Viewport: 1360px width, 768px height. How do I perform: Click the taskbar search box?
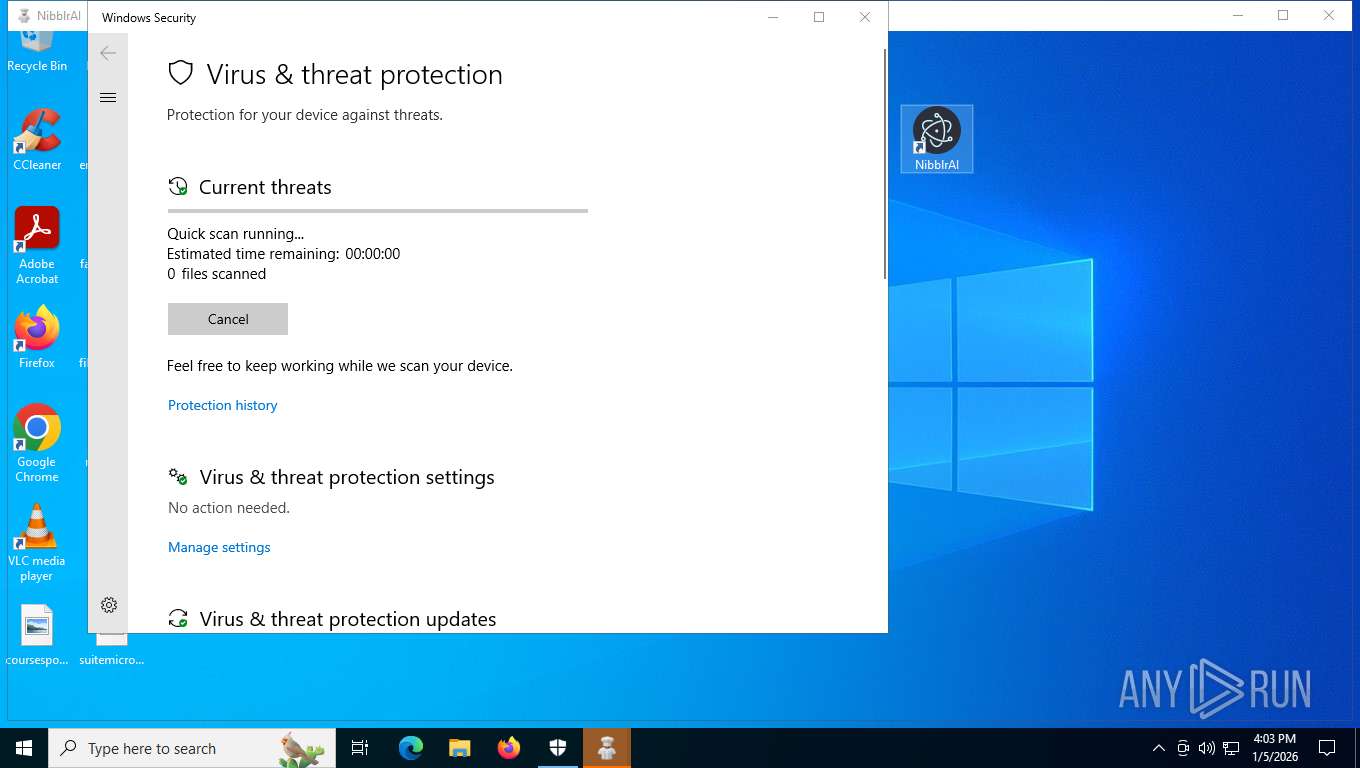[x=192, y=748]
